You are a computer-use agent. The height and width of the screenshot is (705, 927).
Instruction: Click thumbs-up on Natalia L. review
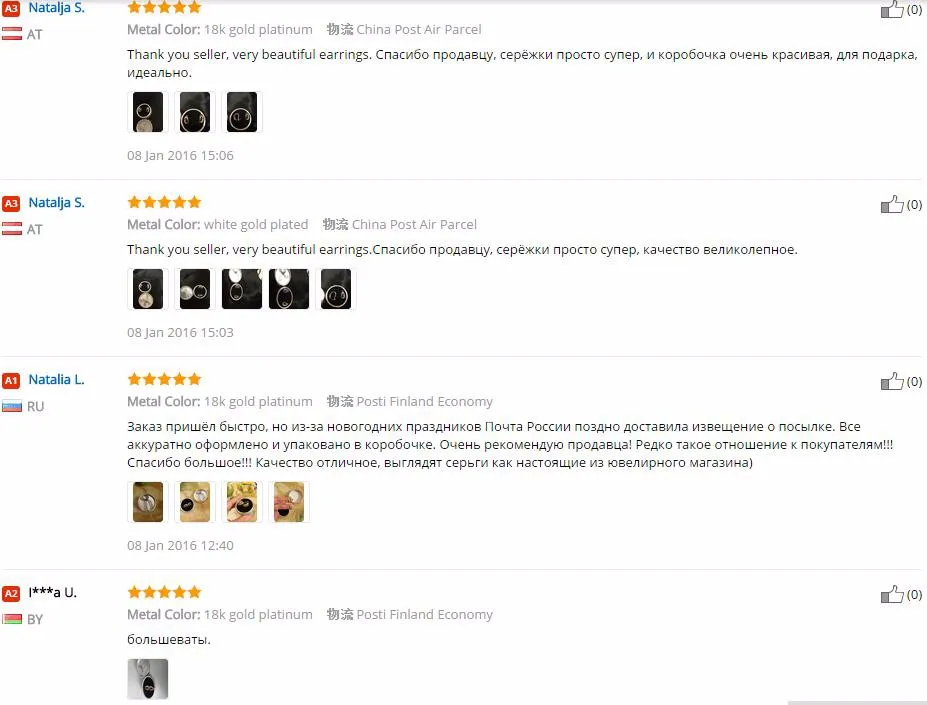(892, 381)
